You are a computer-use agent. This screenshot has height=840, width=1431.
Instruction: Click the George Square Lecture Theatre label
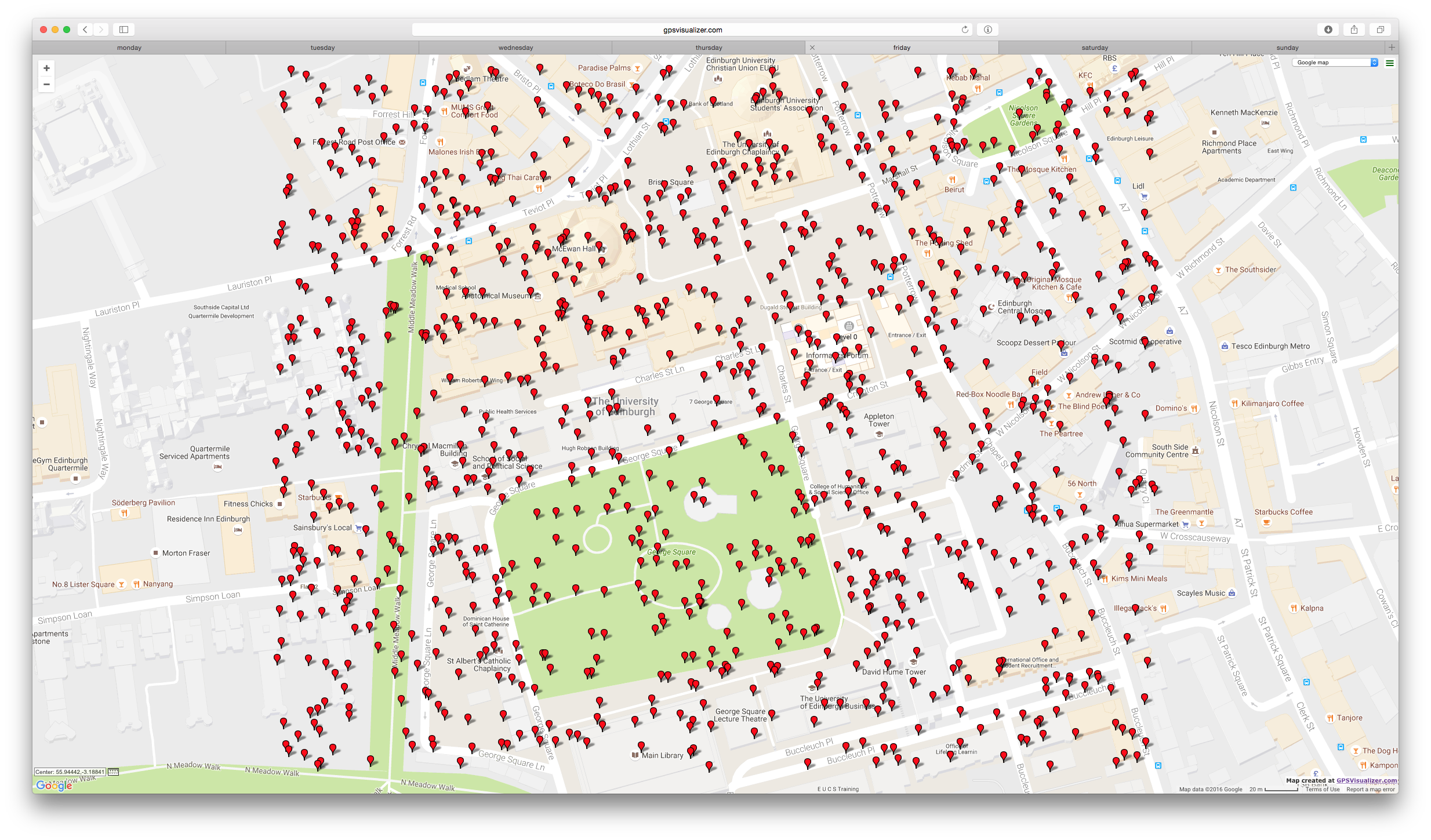pyautogui.click(x=740, y=715)
